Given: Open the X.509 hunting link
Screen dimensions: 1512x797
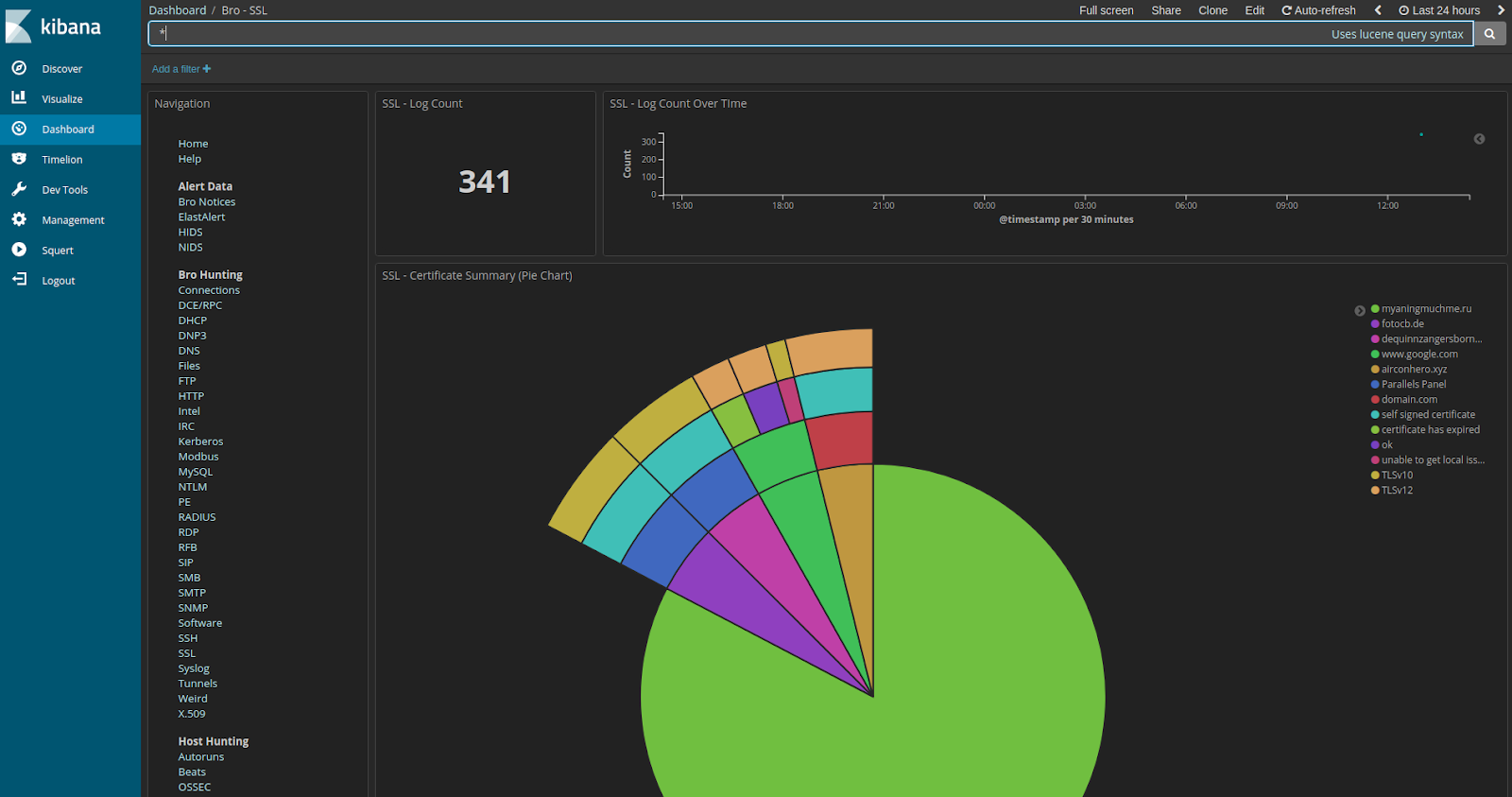Looking at the screenshot, I should tap(192, 714).
